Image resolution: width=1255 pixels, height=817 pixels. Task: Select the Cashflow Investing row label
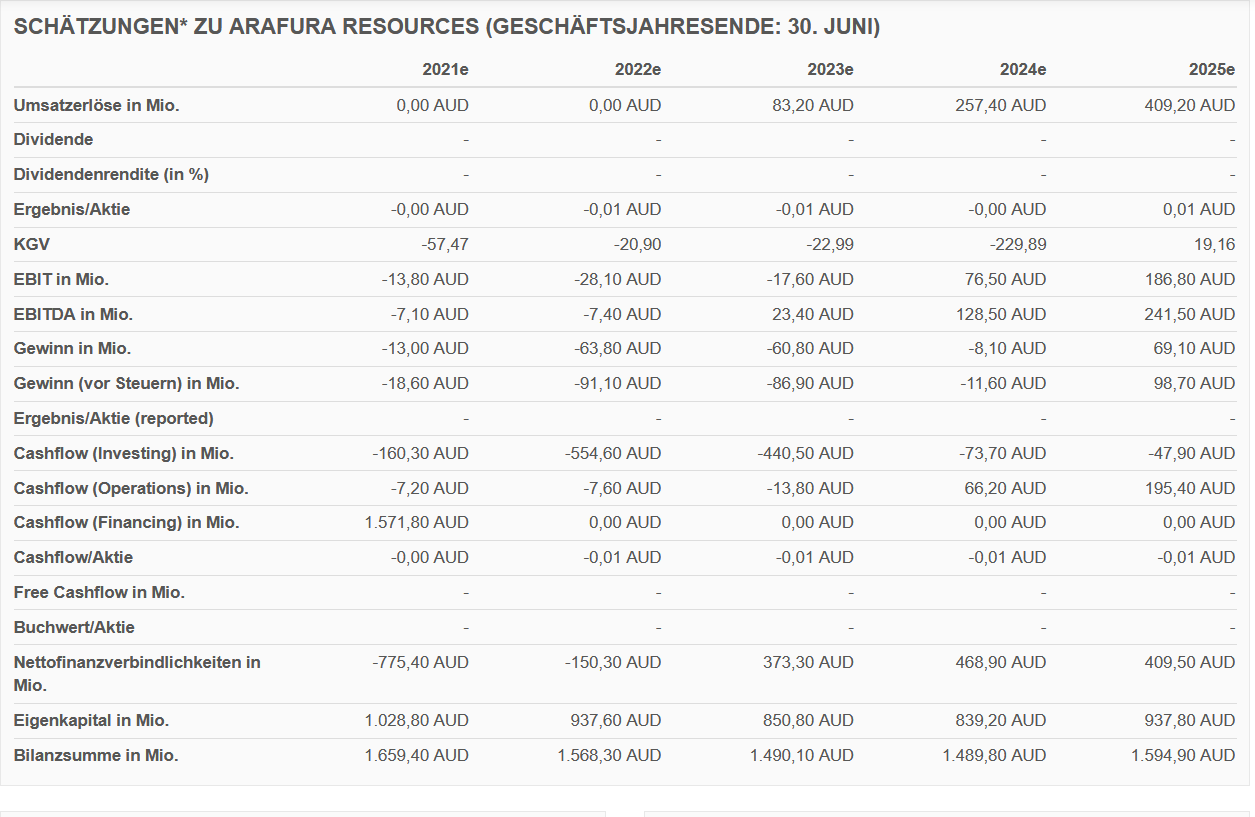pos(117,453)
